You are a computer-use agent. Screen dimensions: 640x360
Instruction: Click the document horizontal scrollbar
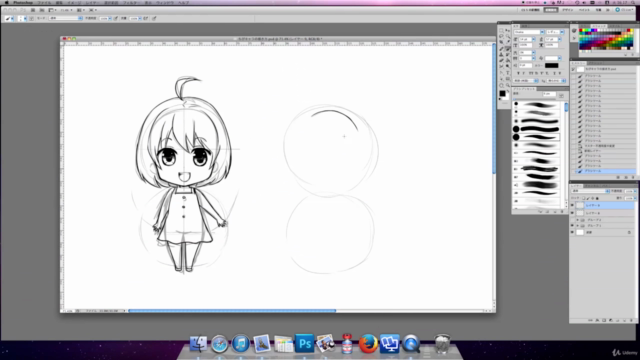[x=232, y=311]
